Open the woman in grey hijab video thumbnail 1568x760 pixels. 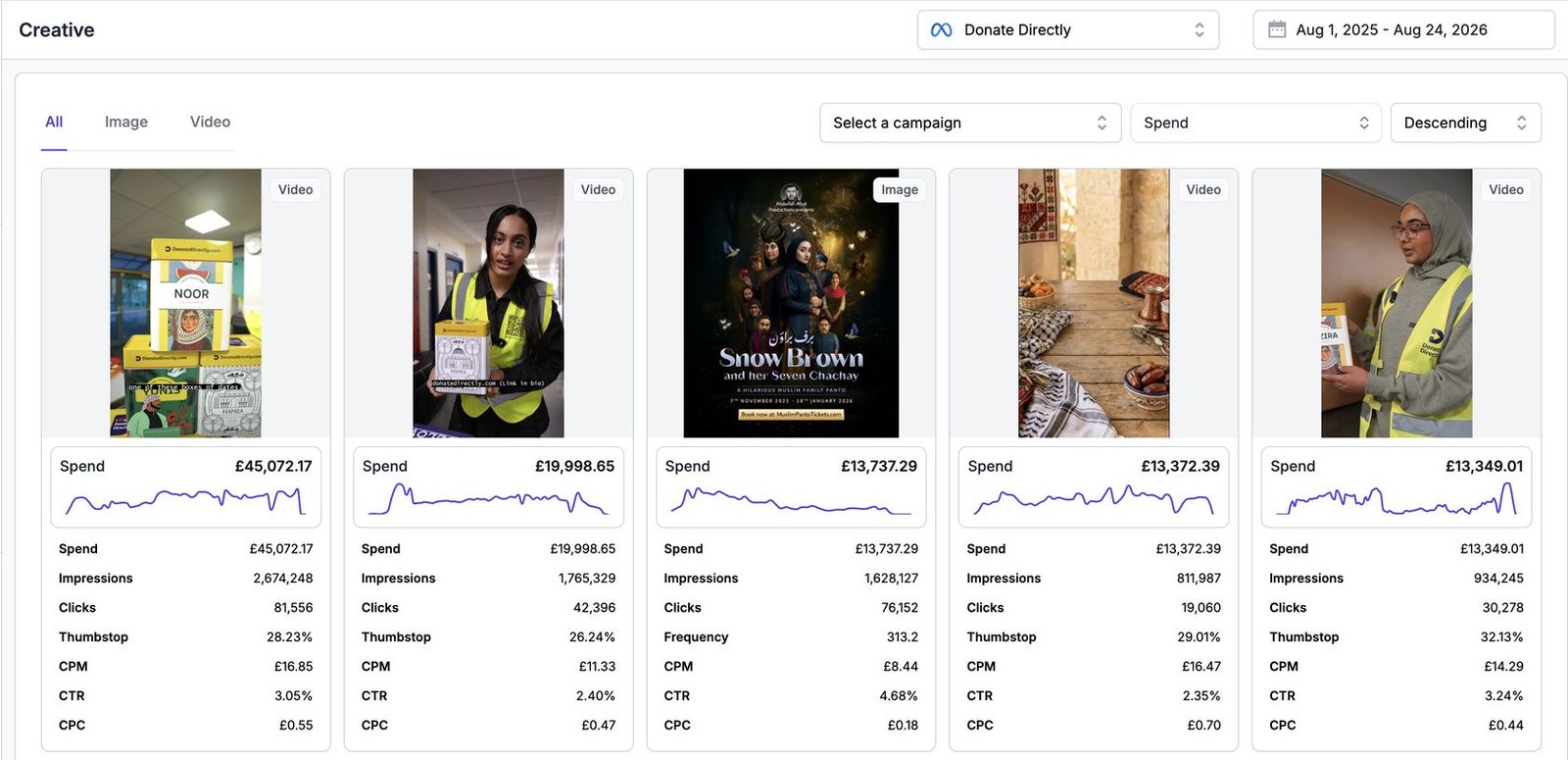click(1396, 303)
